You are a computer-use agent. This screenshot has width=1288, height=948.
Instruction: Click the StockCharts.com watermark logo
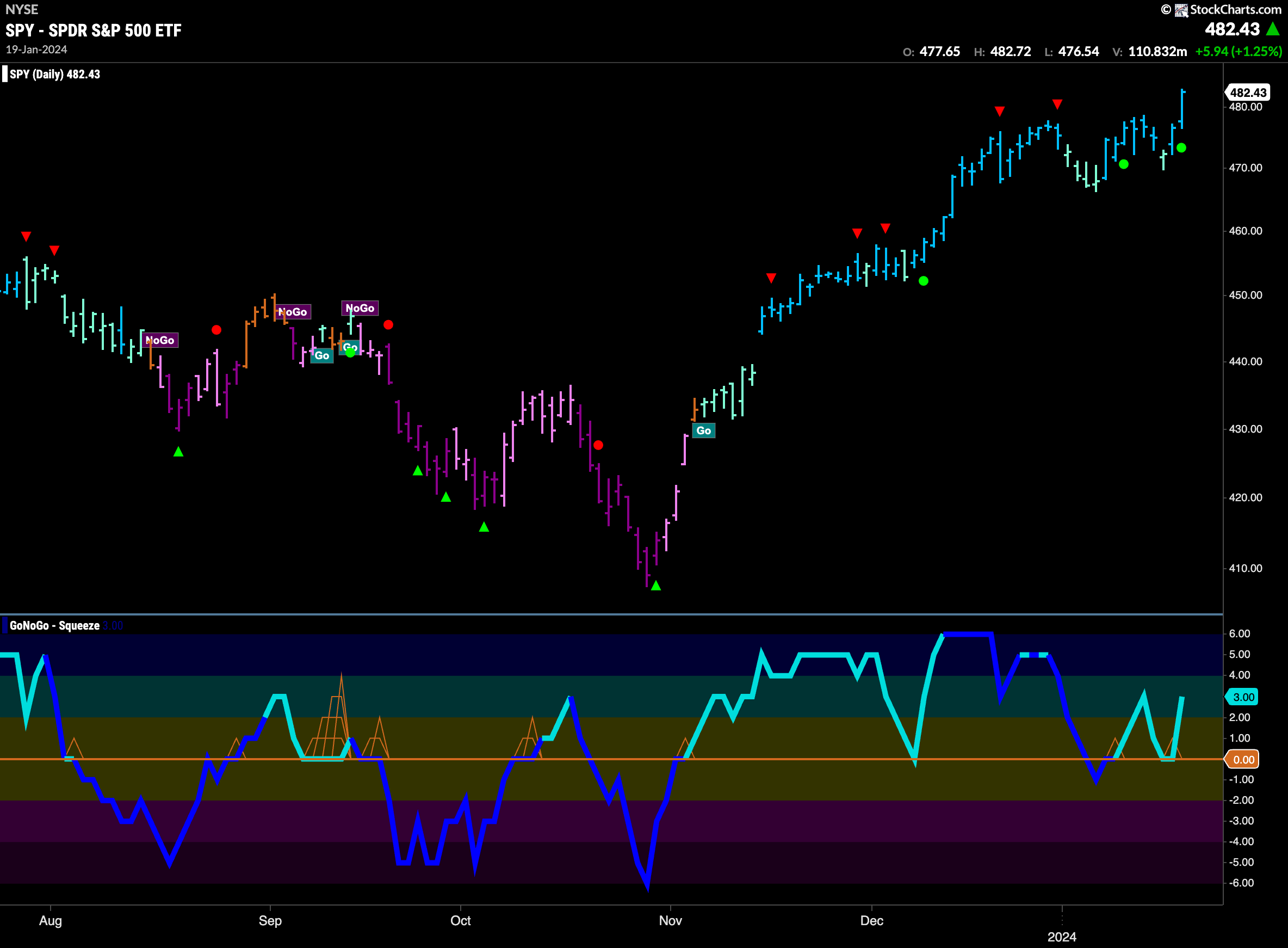point(1222,10)
